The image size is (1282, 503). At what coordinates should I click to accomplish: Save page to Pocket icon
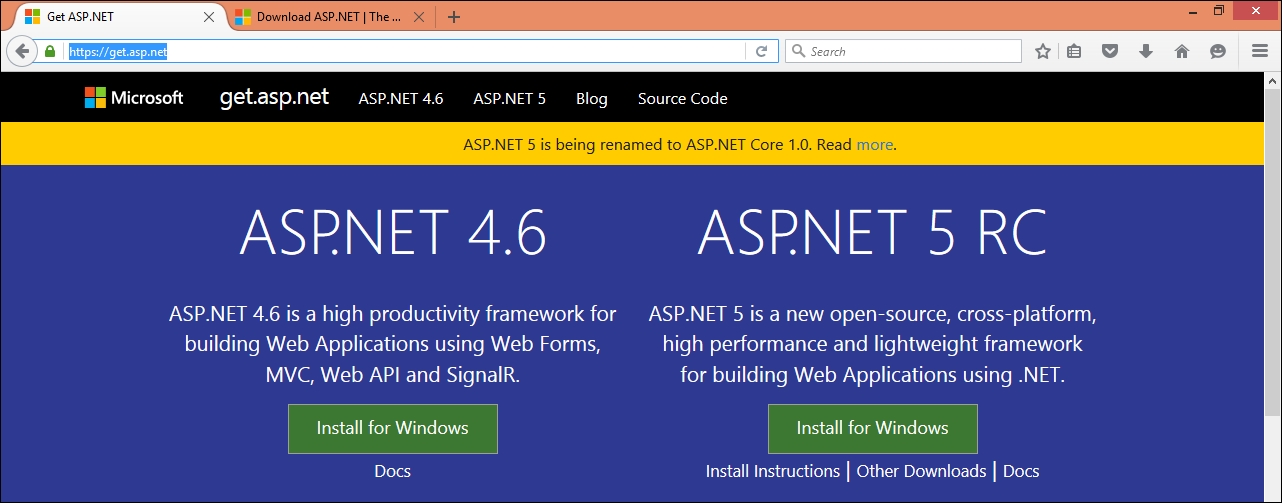pos(1110,51)
